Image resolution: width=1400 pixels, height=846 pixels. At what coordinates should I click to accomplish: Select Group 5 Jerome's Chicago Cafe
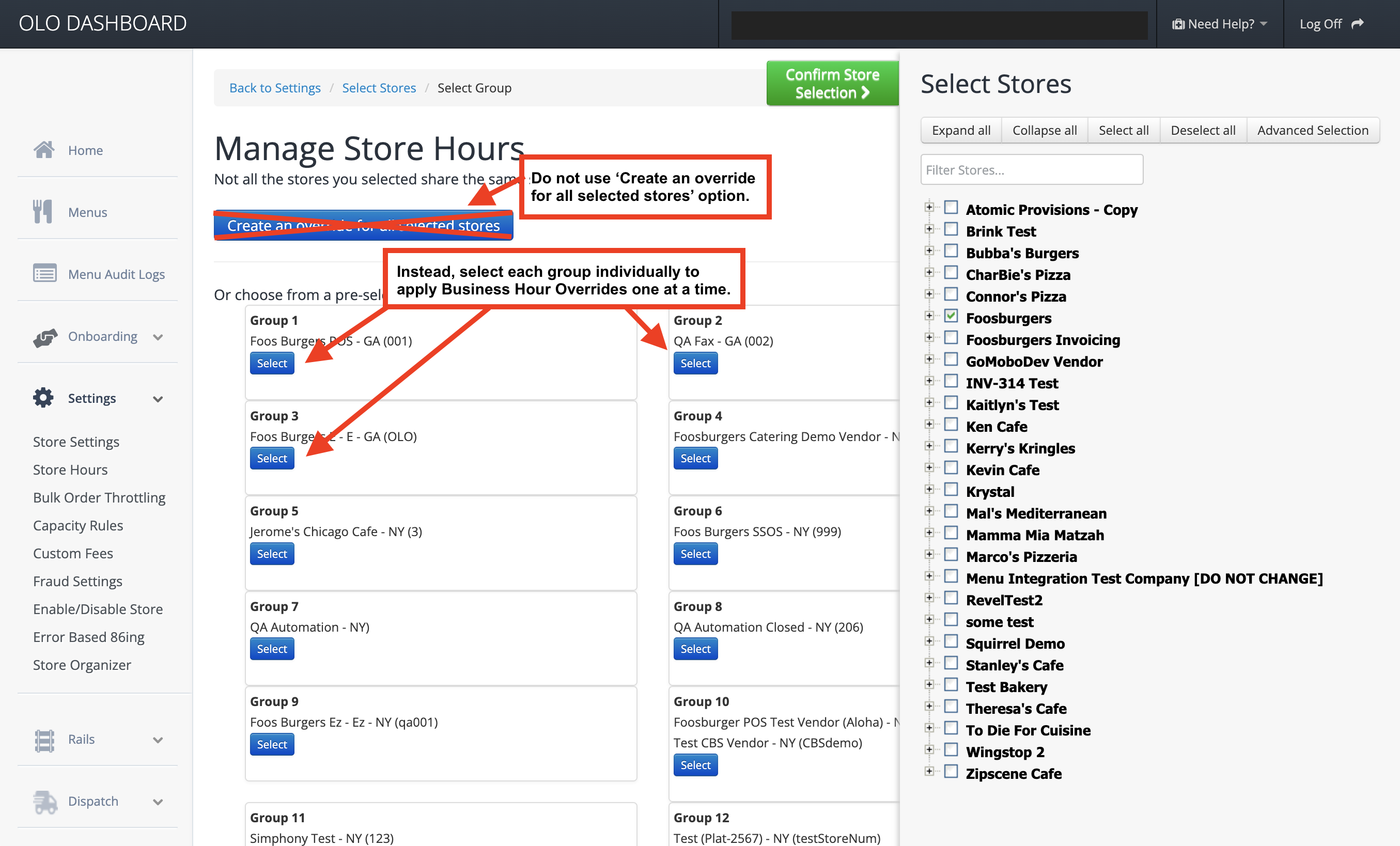coord(272,553)
